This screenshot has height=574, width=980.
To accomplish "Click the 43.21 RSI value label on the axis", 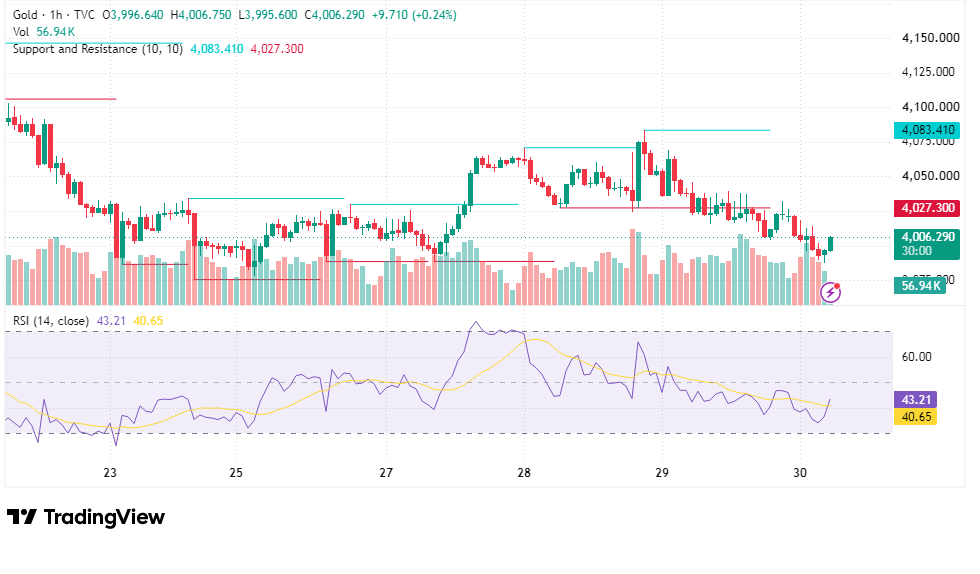I will tap(916, 400).
